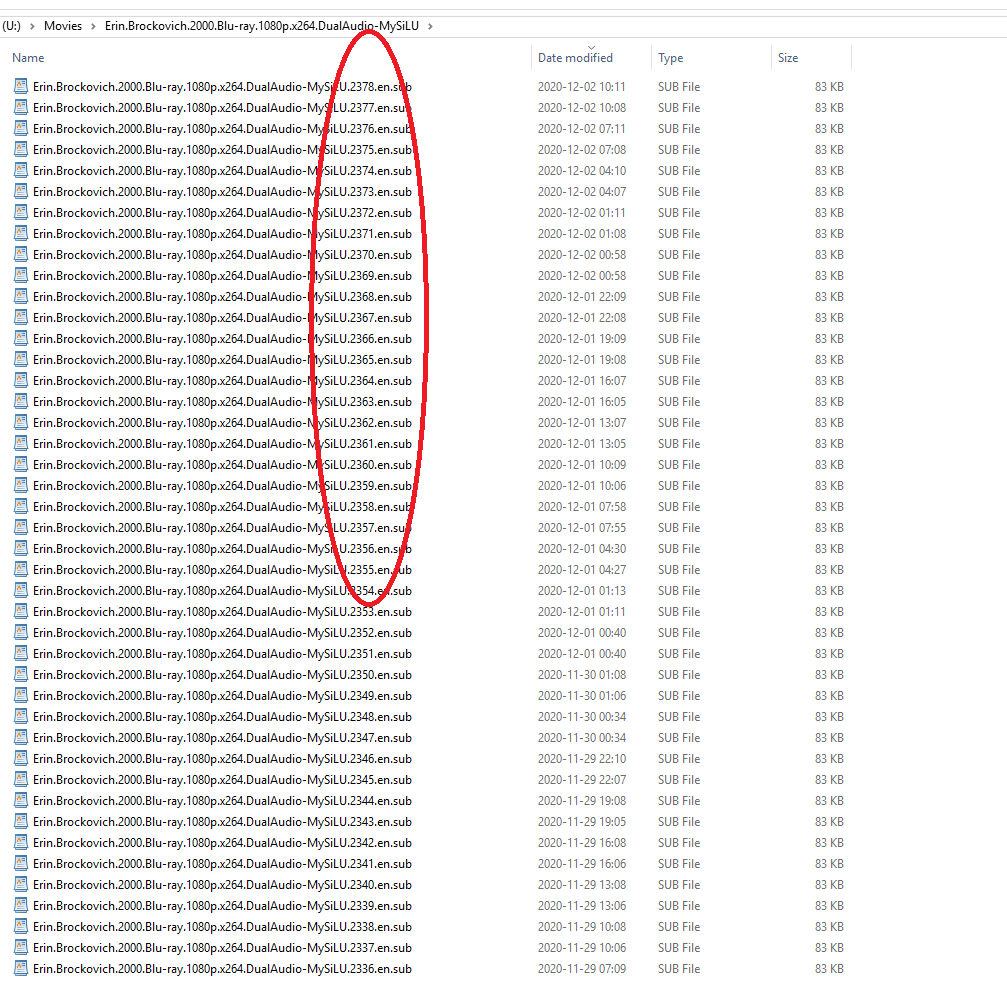1007x995 pixels.
Task: Select file ending in MySiLU.2351.en.sub
Action: click(222, 653)
